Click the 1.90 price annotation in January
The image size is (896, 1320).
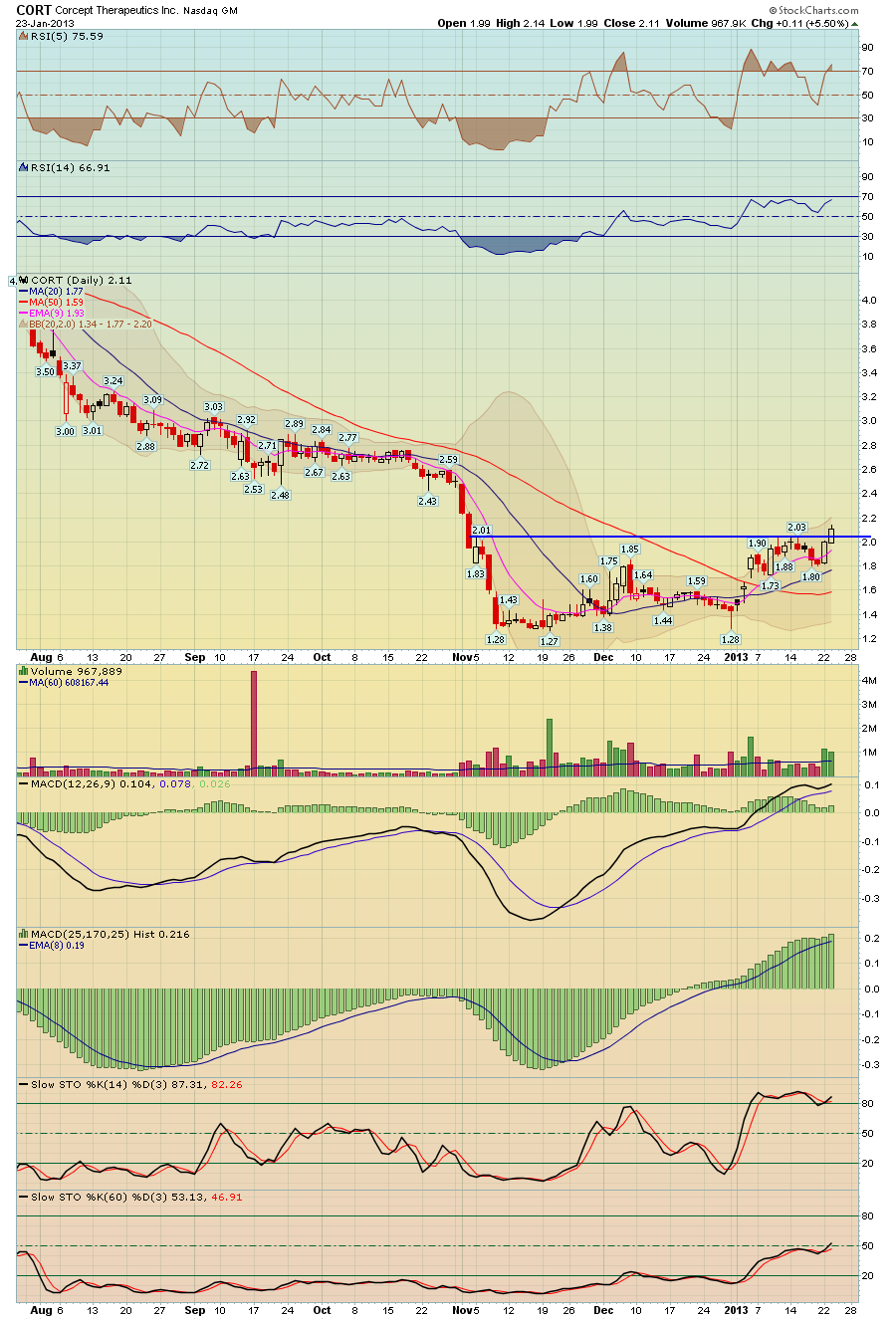757,544
